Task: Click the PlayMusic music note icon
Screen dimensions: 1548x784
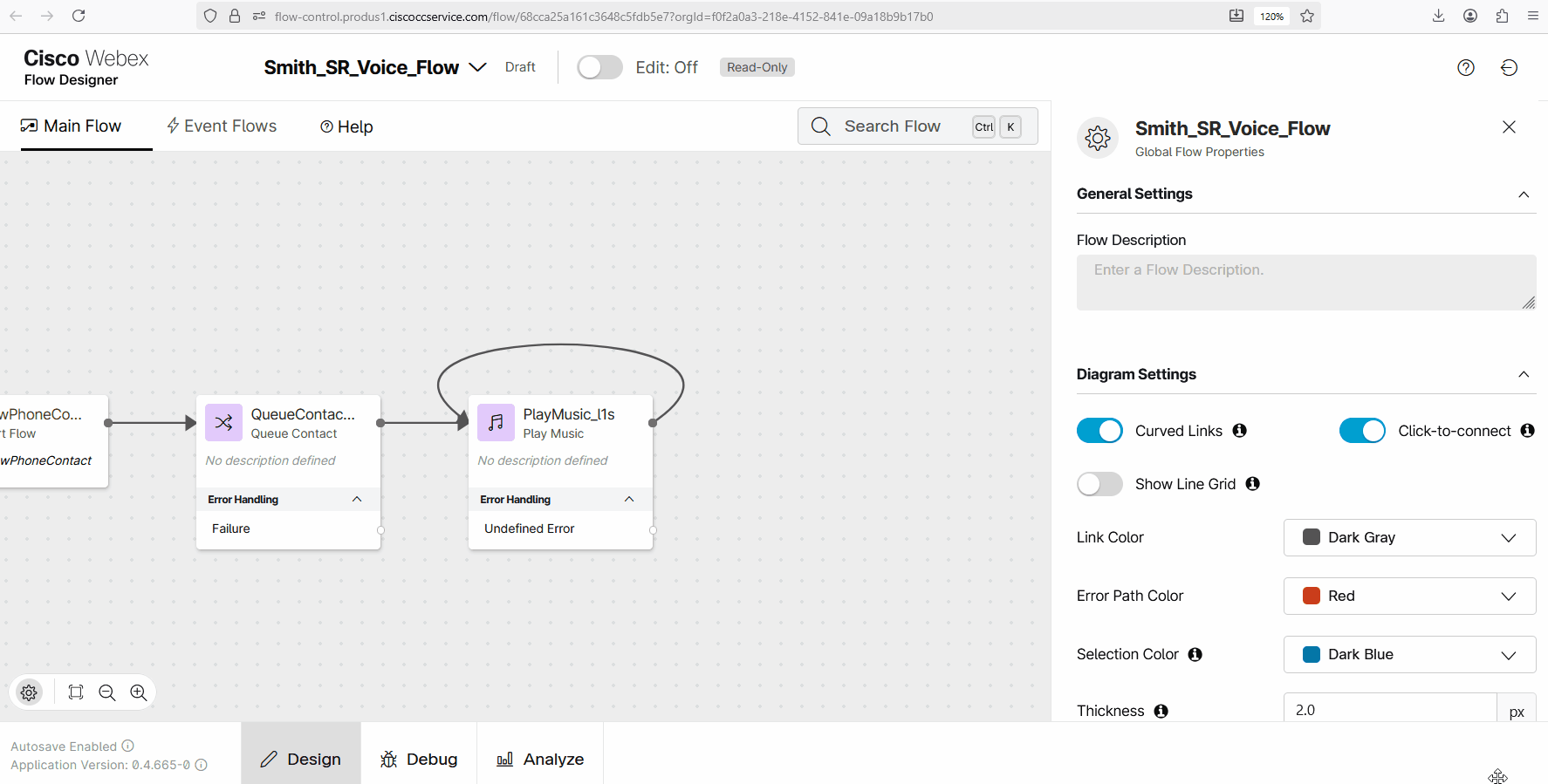Action: pyautogui.click(x=496, y=423)
